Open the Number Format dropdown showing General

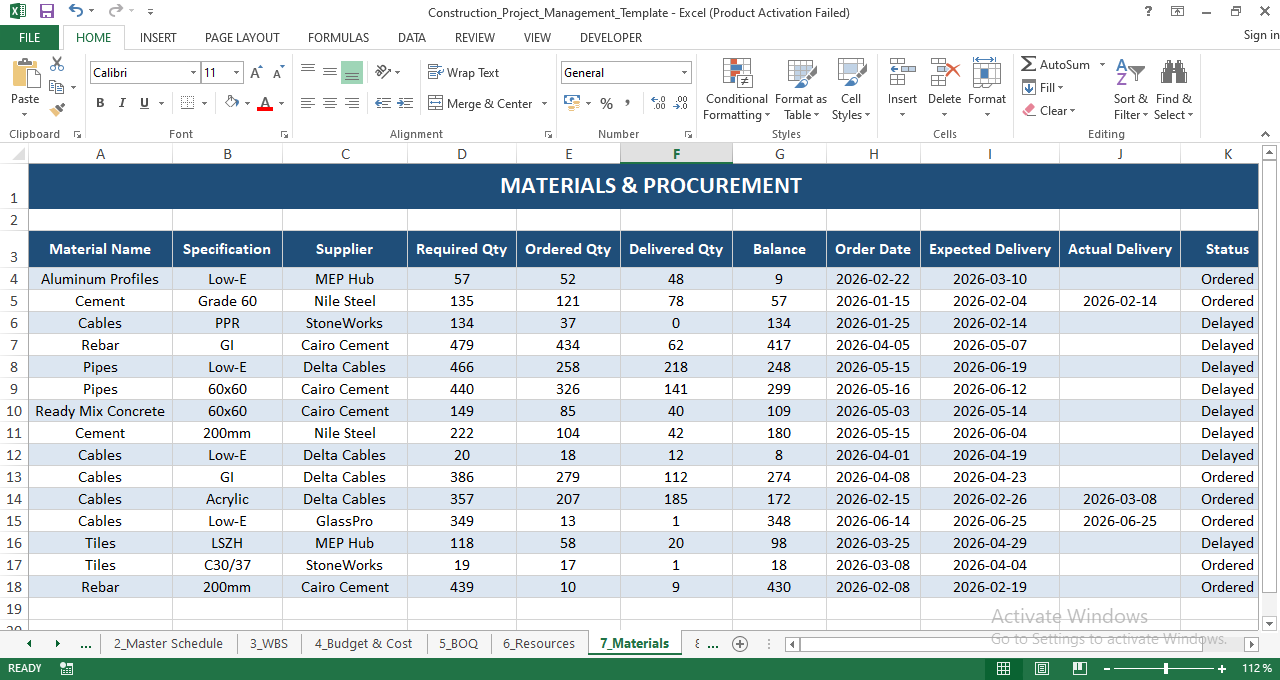tap(626, 72)
